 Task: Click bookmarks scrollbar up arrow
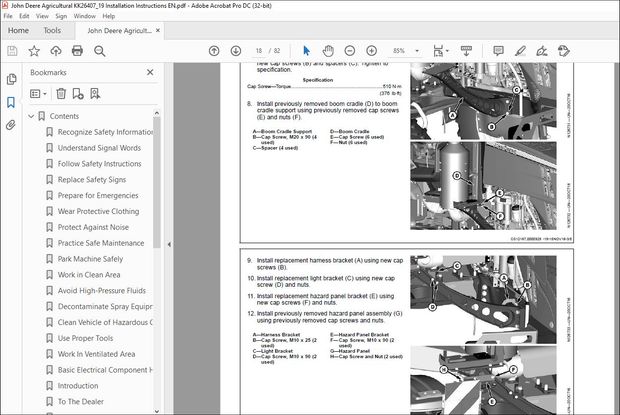pos(157,113)
